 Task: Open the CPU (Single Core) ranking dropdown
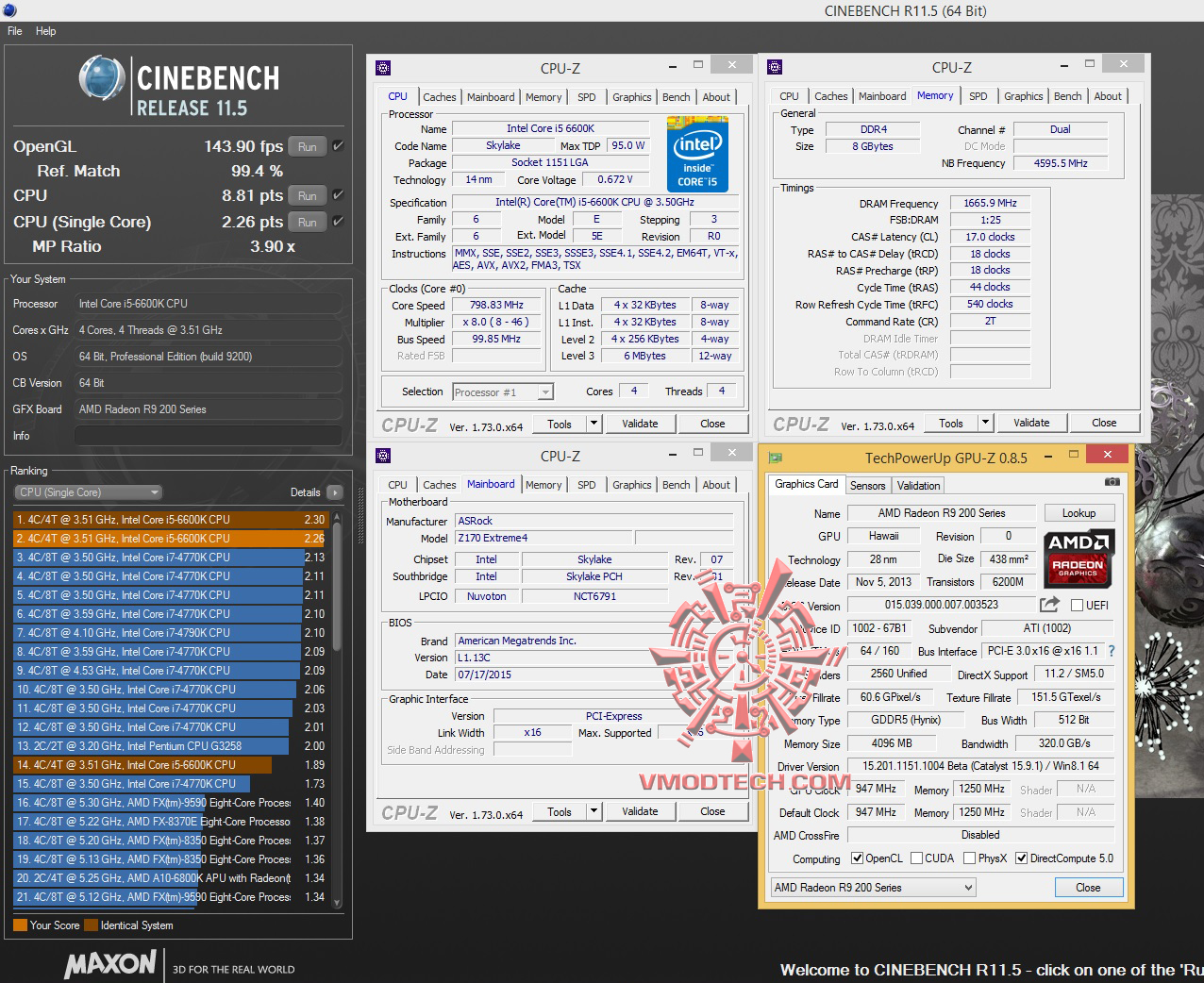[x=88, y=492]
